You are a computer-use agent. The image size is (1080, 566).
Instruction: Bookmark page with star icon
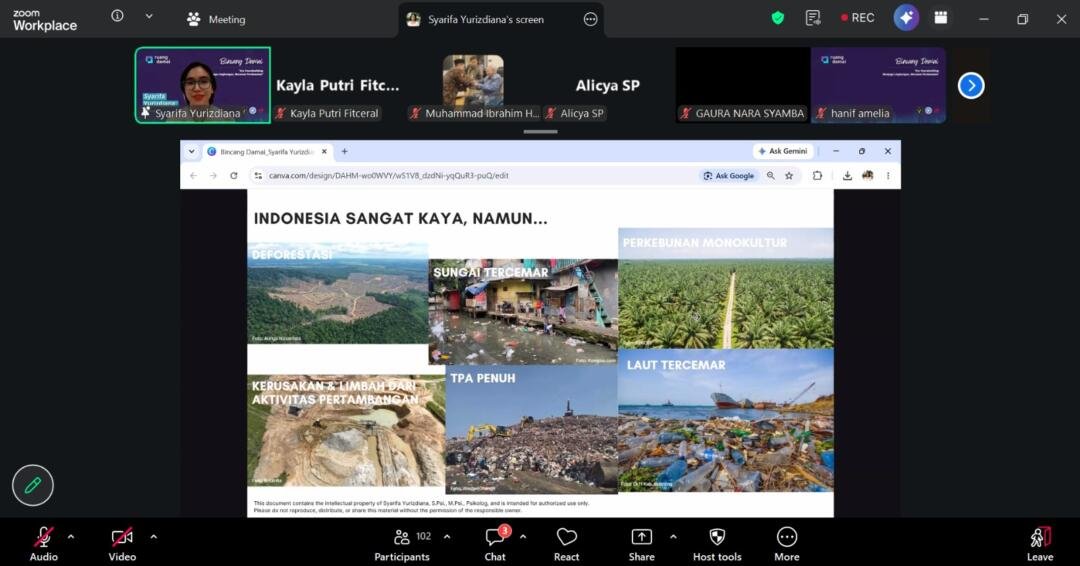tap(789, 176)
